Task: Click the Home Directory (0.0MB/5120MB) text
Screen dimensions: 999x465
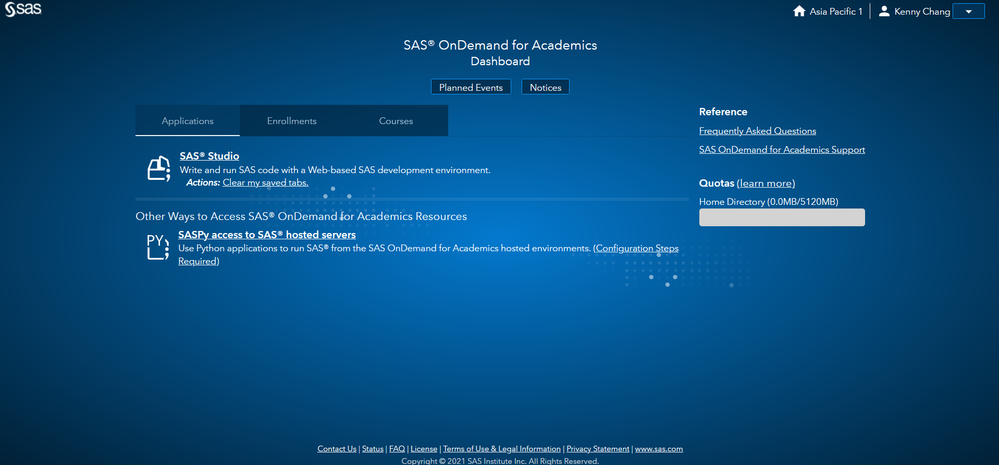Action: point(768,202)
